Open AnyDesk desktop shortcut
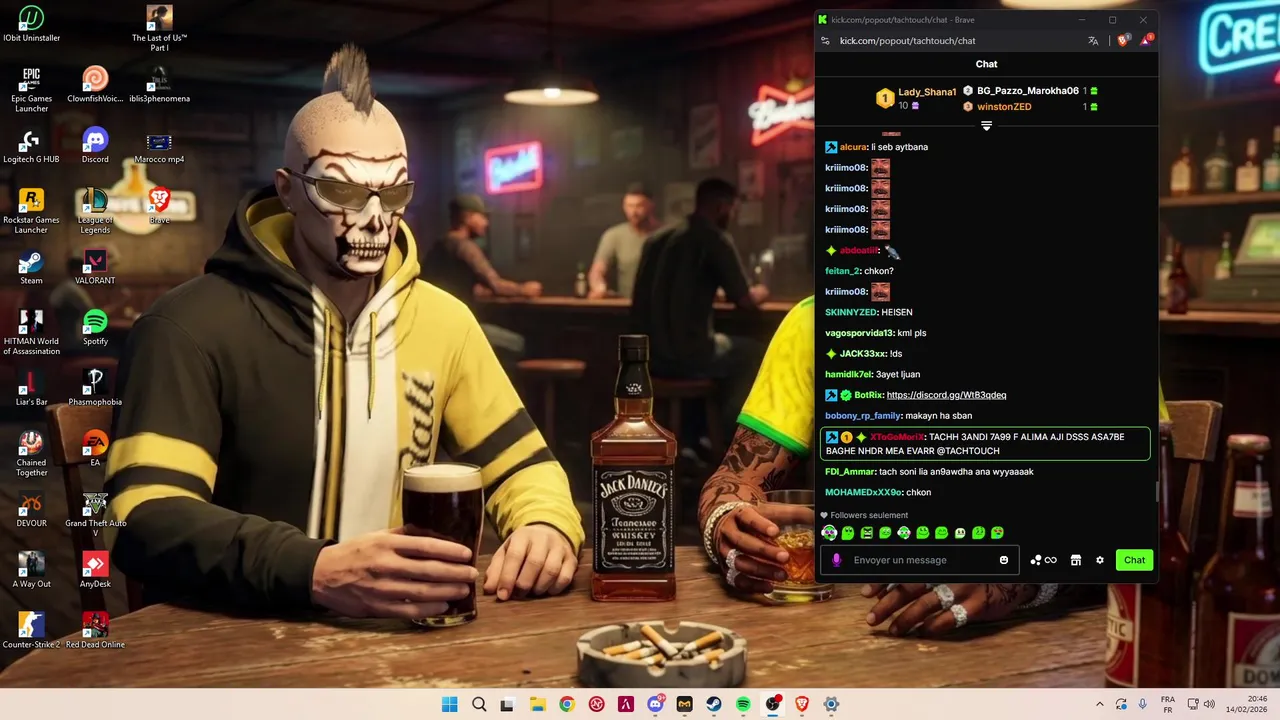Screen dimensions: 1280x720 click(x=95, y=570)
